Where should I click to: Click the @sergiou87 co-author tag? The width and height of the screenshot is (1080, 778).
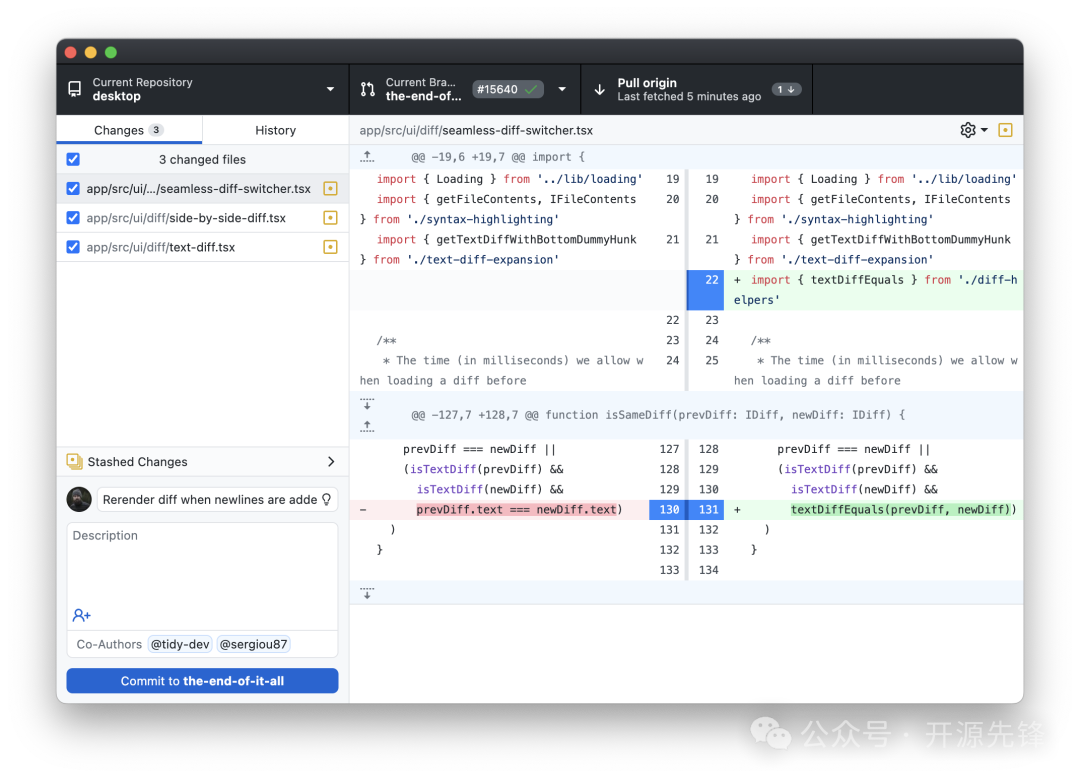click(253, 644)
